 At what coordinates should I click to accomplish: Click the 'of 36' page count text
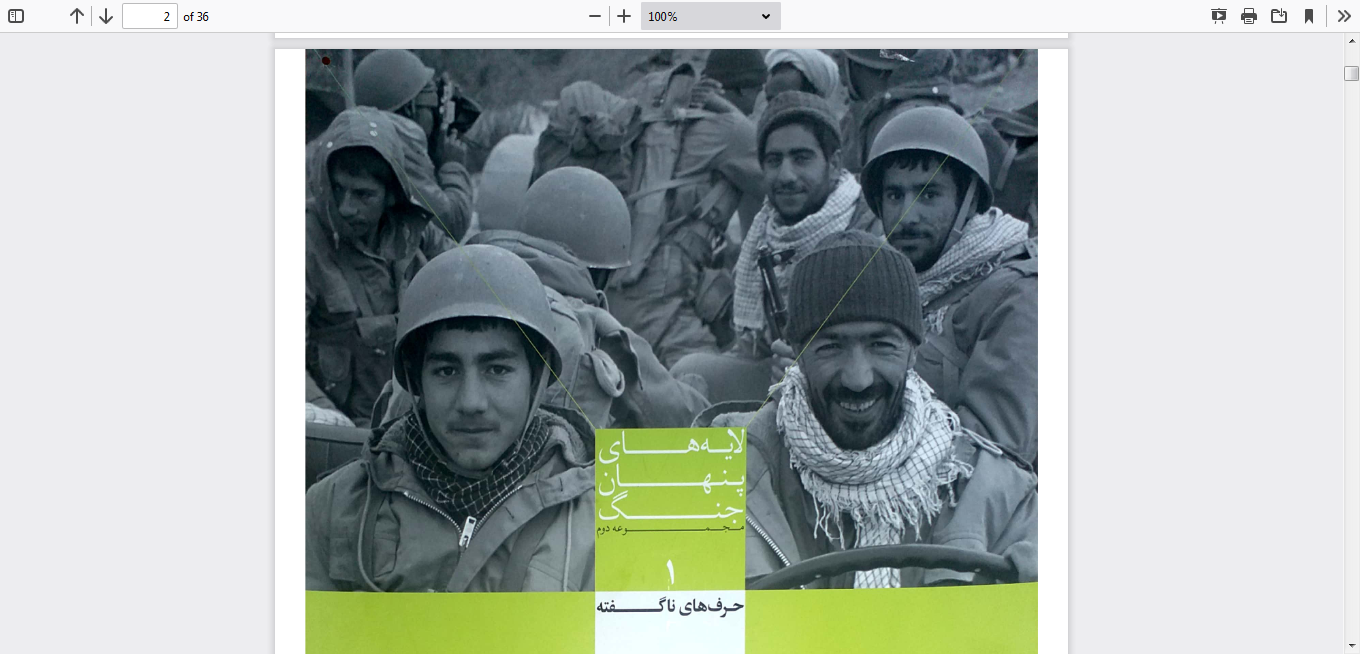coord(196,17)
